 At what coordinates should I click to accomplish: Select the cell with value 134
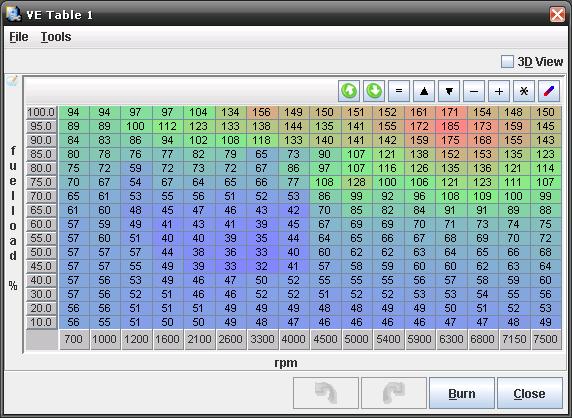pos(230,112)
